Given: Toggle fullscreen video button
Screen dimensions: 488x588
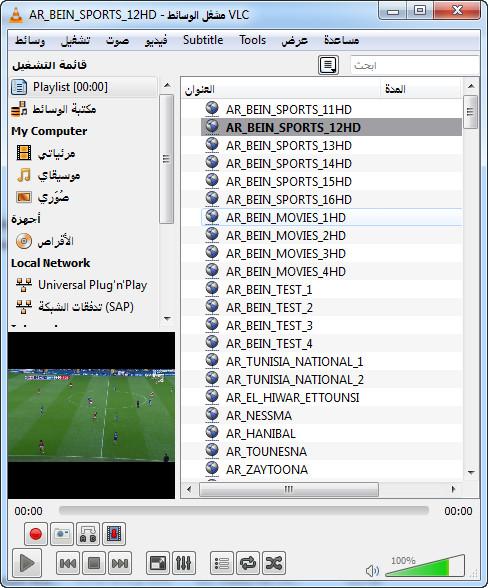Looking at the screenshot, I should click(158, 562).
